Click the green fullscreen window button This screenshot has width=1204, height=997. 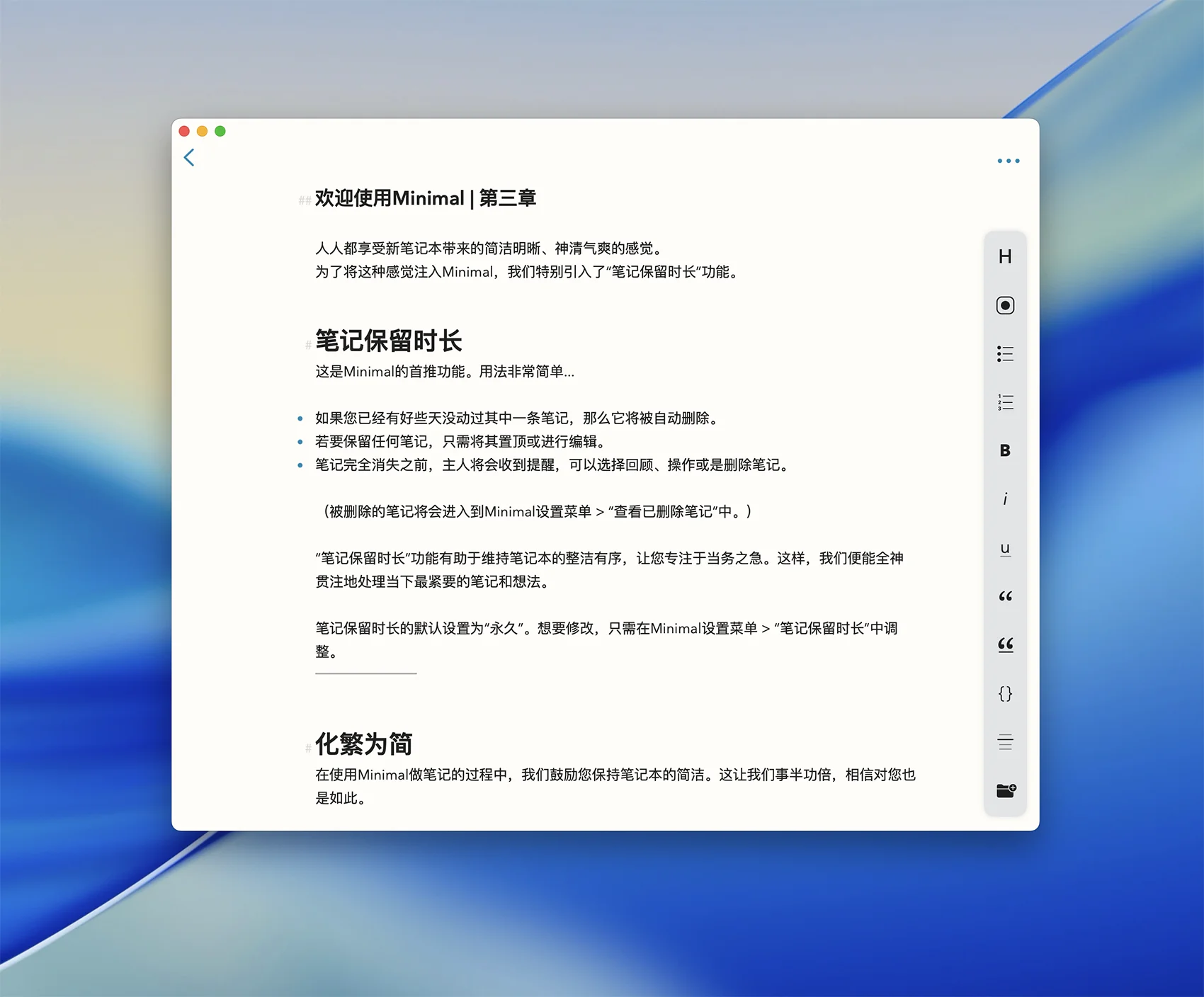220,131
